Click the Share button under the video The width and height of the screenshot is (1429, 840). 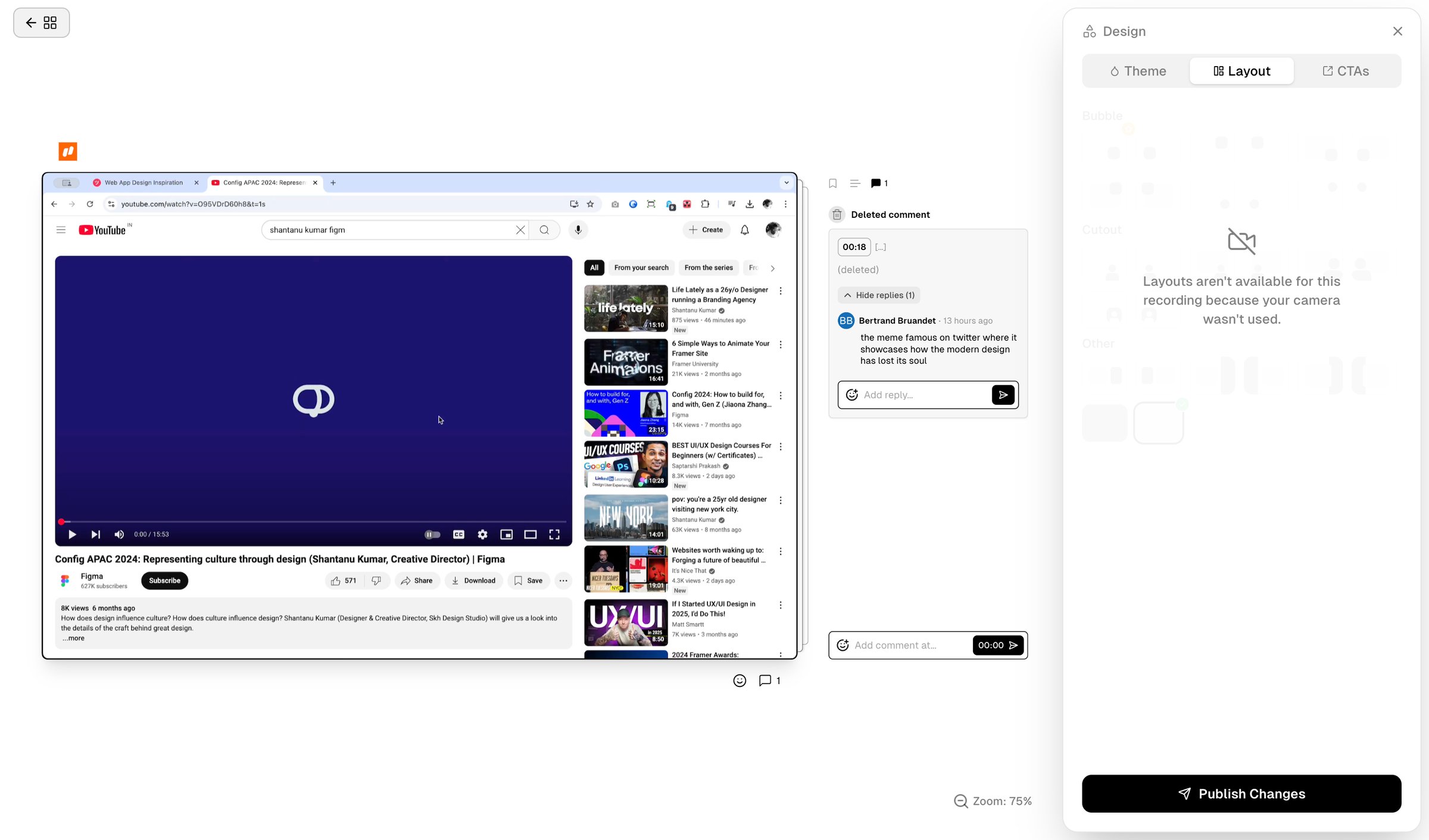[417, 580]
